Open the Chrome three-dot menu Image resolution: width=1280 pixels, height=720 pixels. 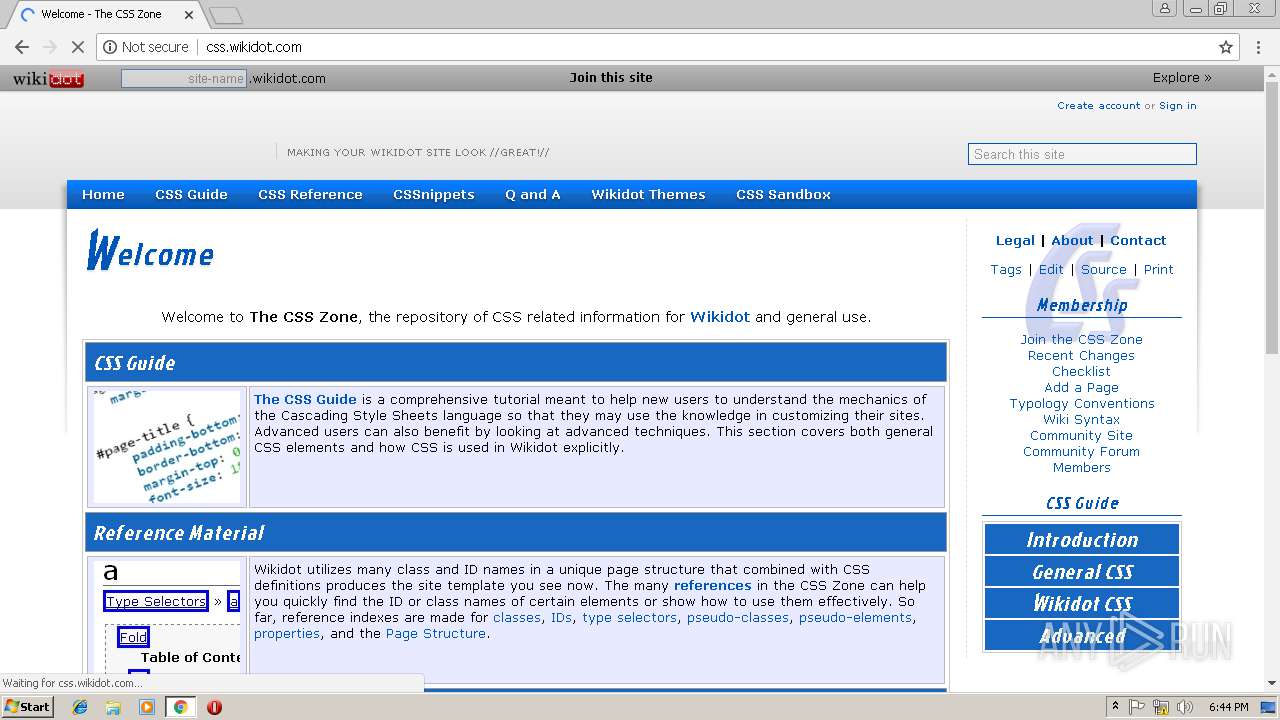click(1258, 47)
